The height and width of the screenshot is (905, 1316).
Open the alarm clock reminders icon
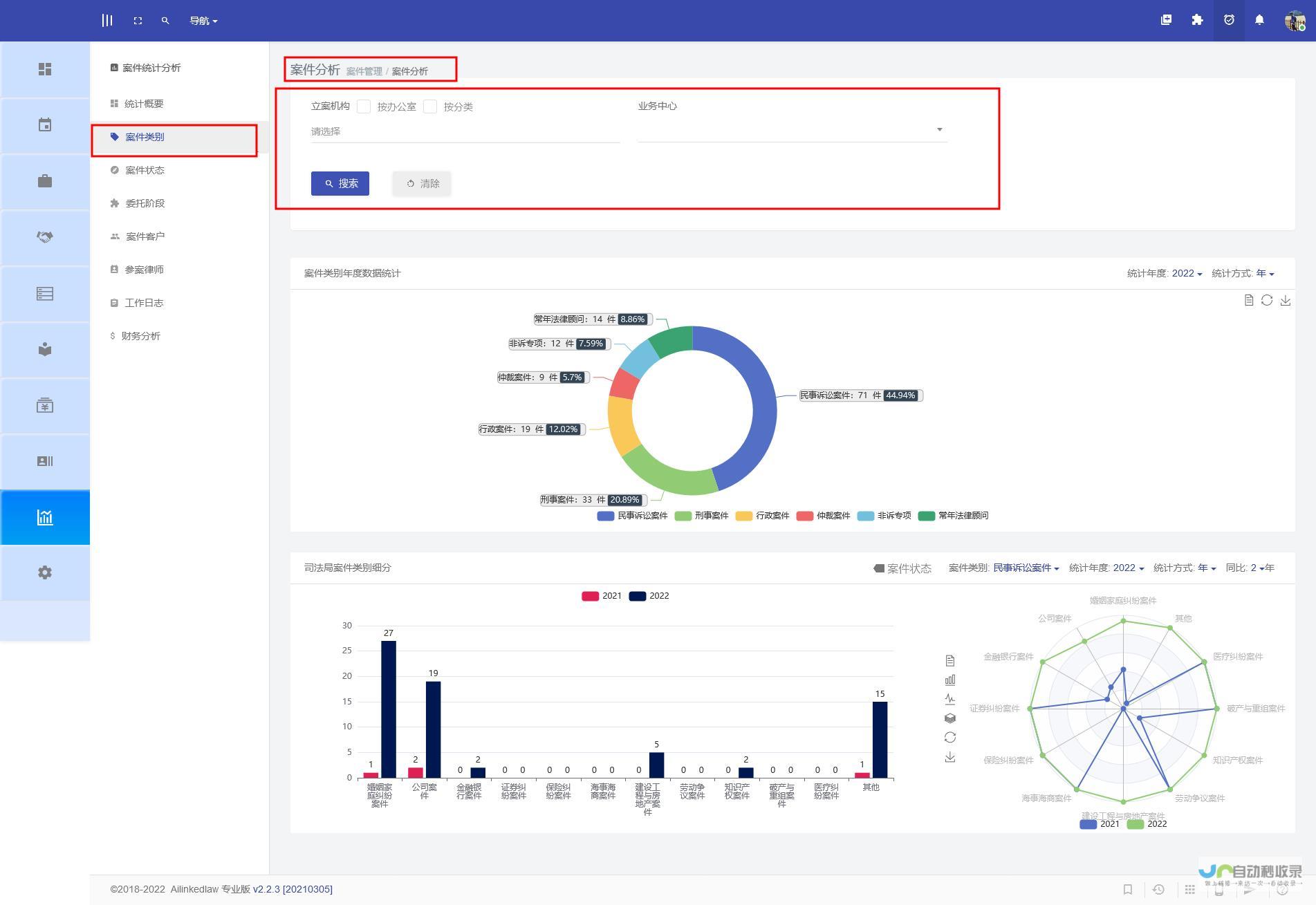click(x=1229, y=20)
